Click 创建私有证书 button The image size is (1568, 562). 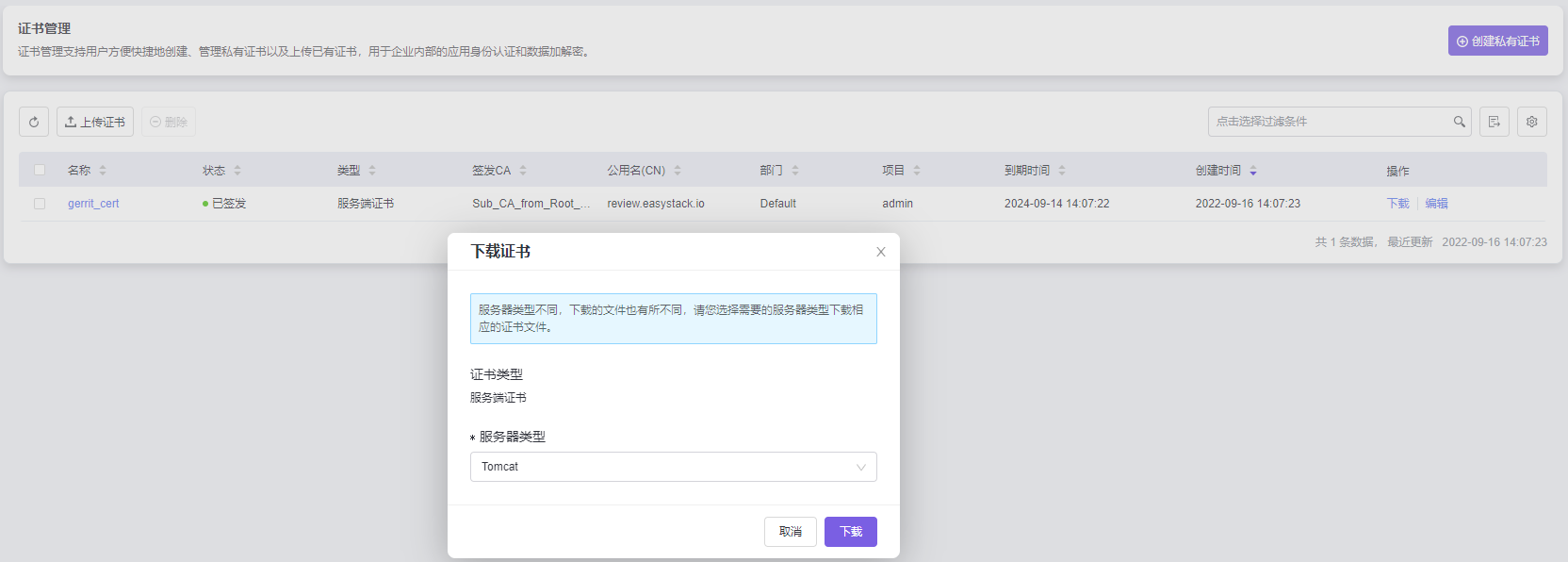(x=1497, y=41)
